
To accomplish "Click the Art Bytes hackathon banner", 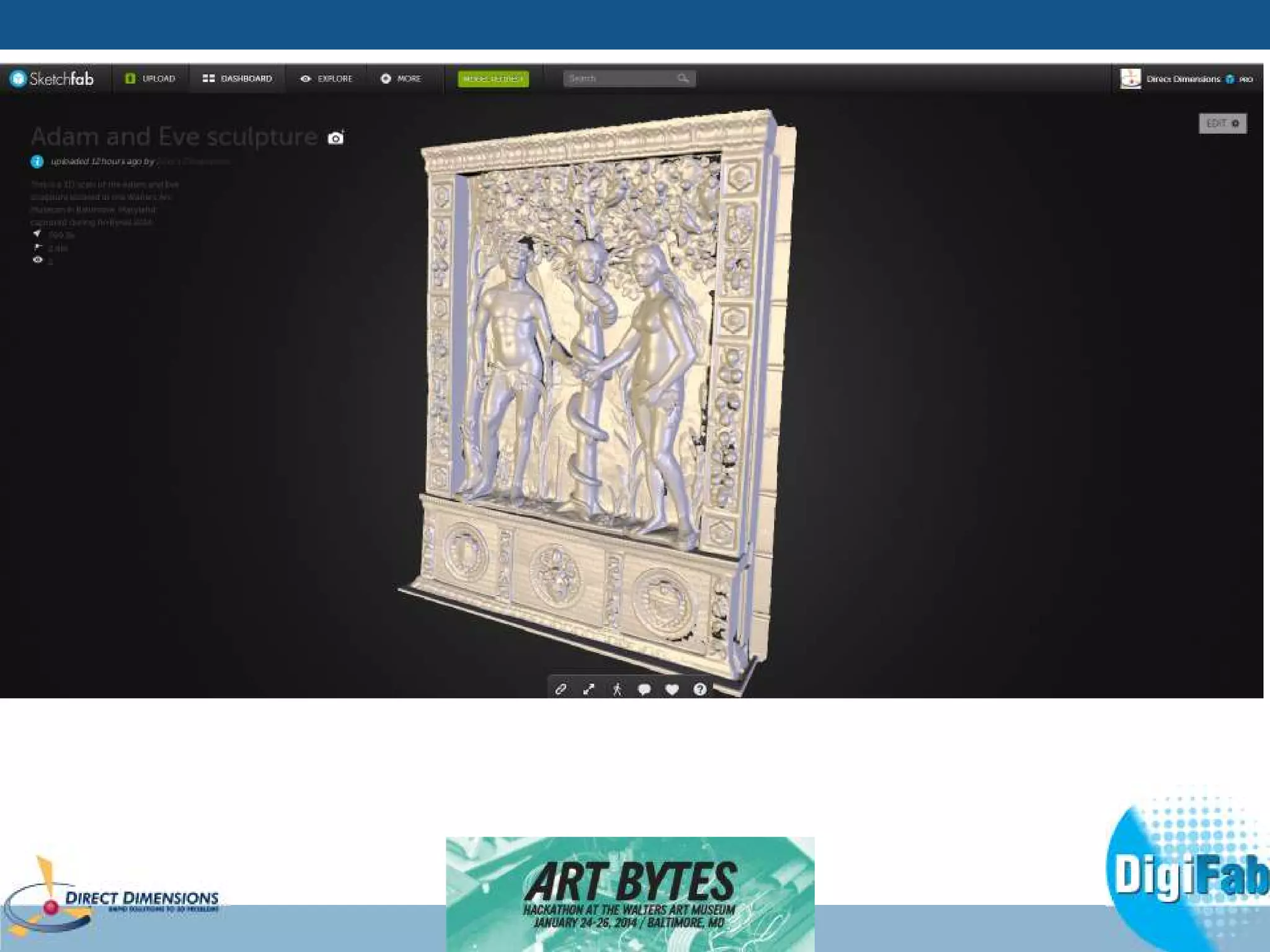I will point(630,894).
